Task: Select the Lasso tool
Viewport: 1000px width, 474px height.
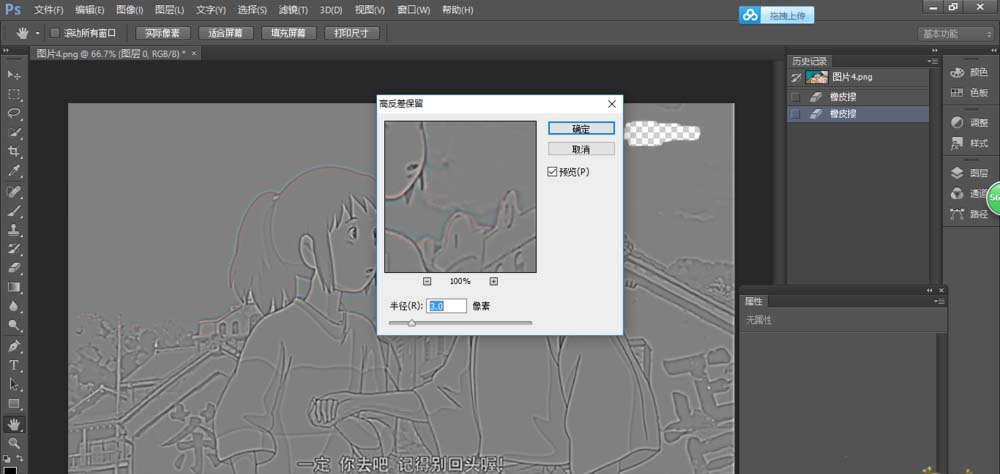Action: 14,113
